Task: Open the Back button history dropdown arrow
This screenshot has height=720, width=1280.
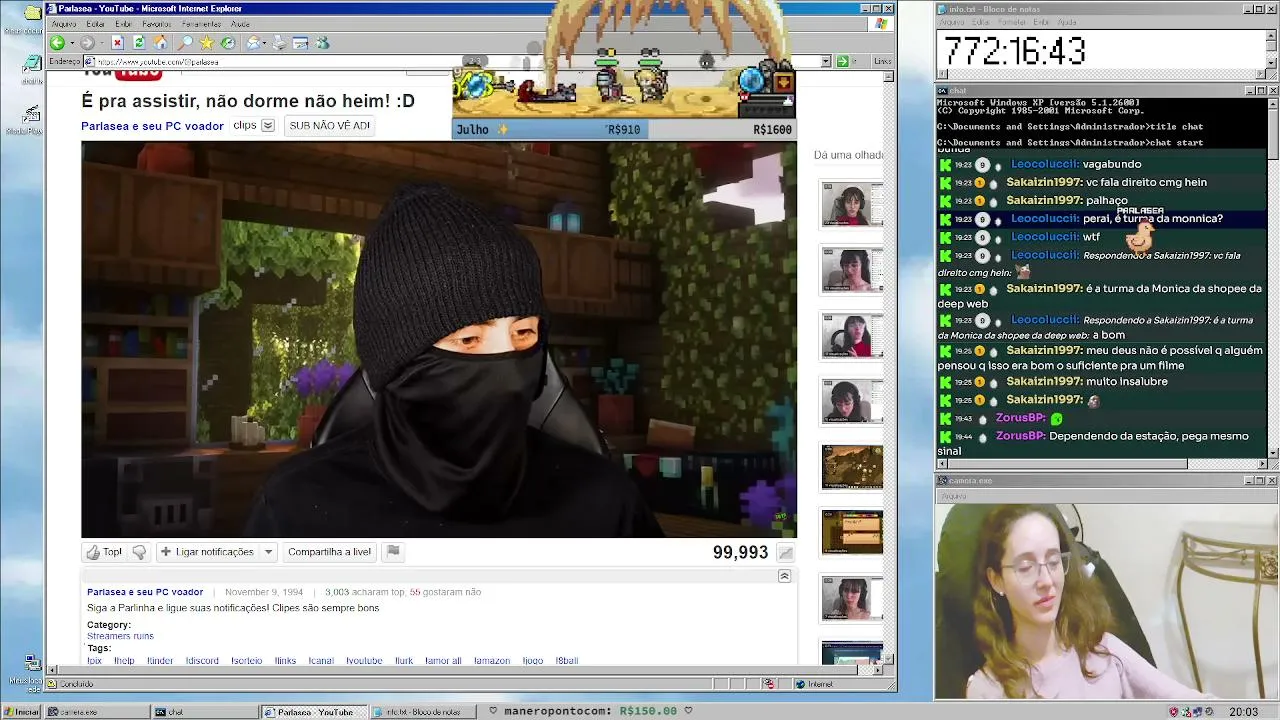Action: [x=70, y=43]
